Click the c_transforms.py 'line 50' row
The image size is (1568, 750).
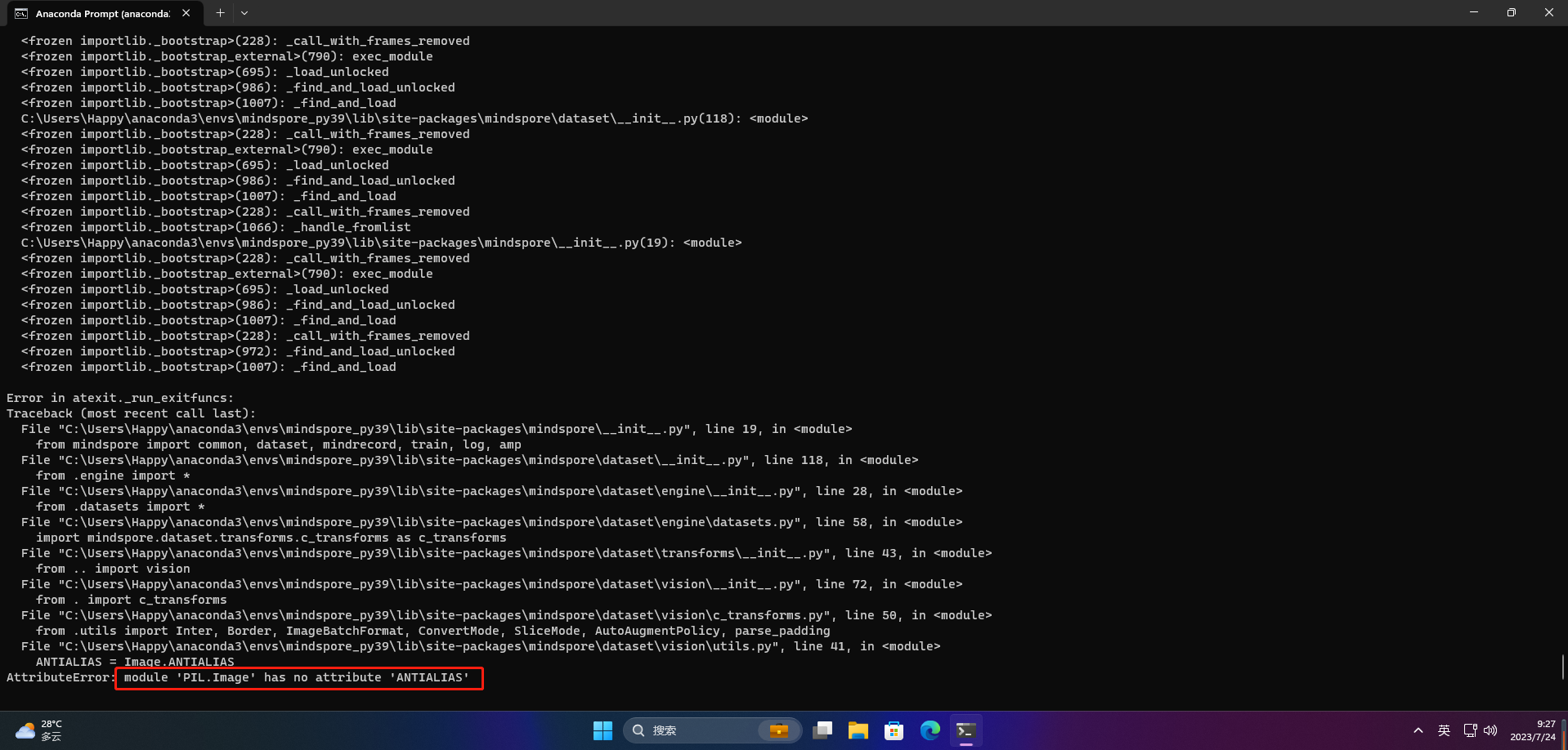pyautogui.click(x=507, y=615)
